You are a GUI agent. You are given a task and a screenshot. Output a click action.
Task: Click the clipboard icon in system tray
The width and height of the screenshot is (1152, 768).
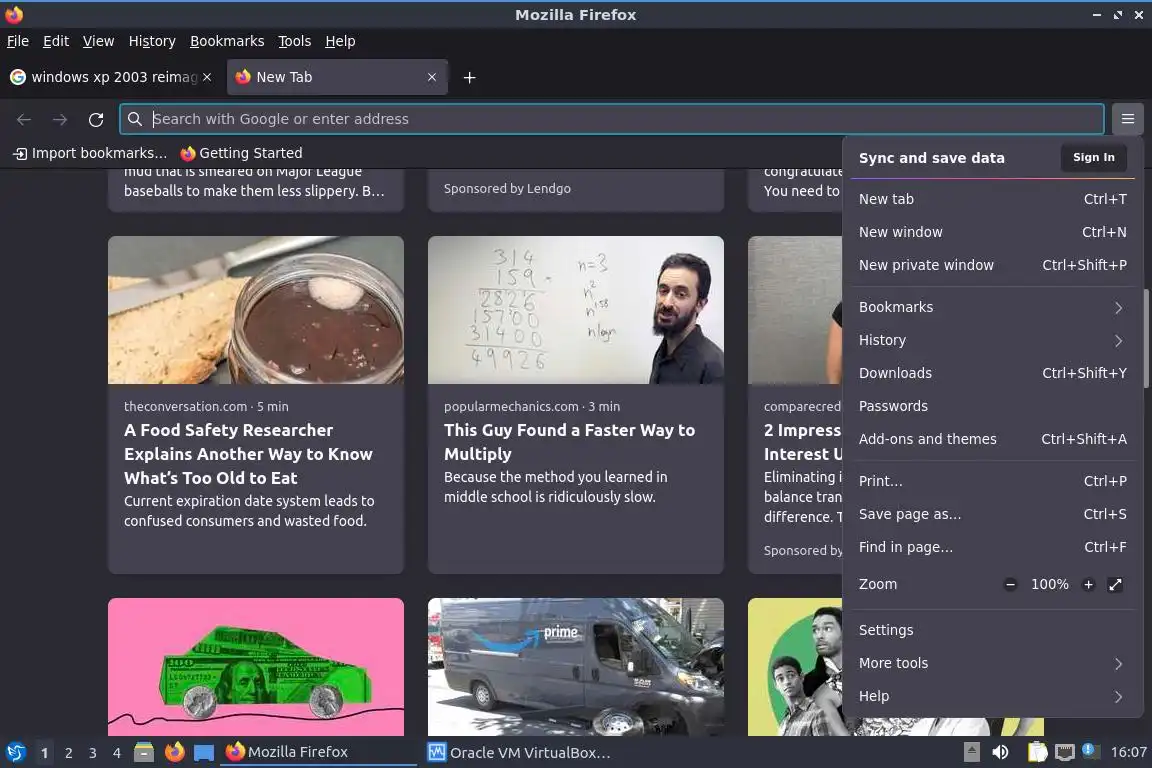pos(1037,752)
